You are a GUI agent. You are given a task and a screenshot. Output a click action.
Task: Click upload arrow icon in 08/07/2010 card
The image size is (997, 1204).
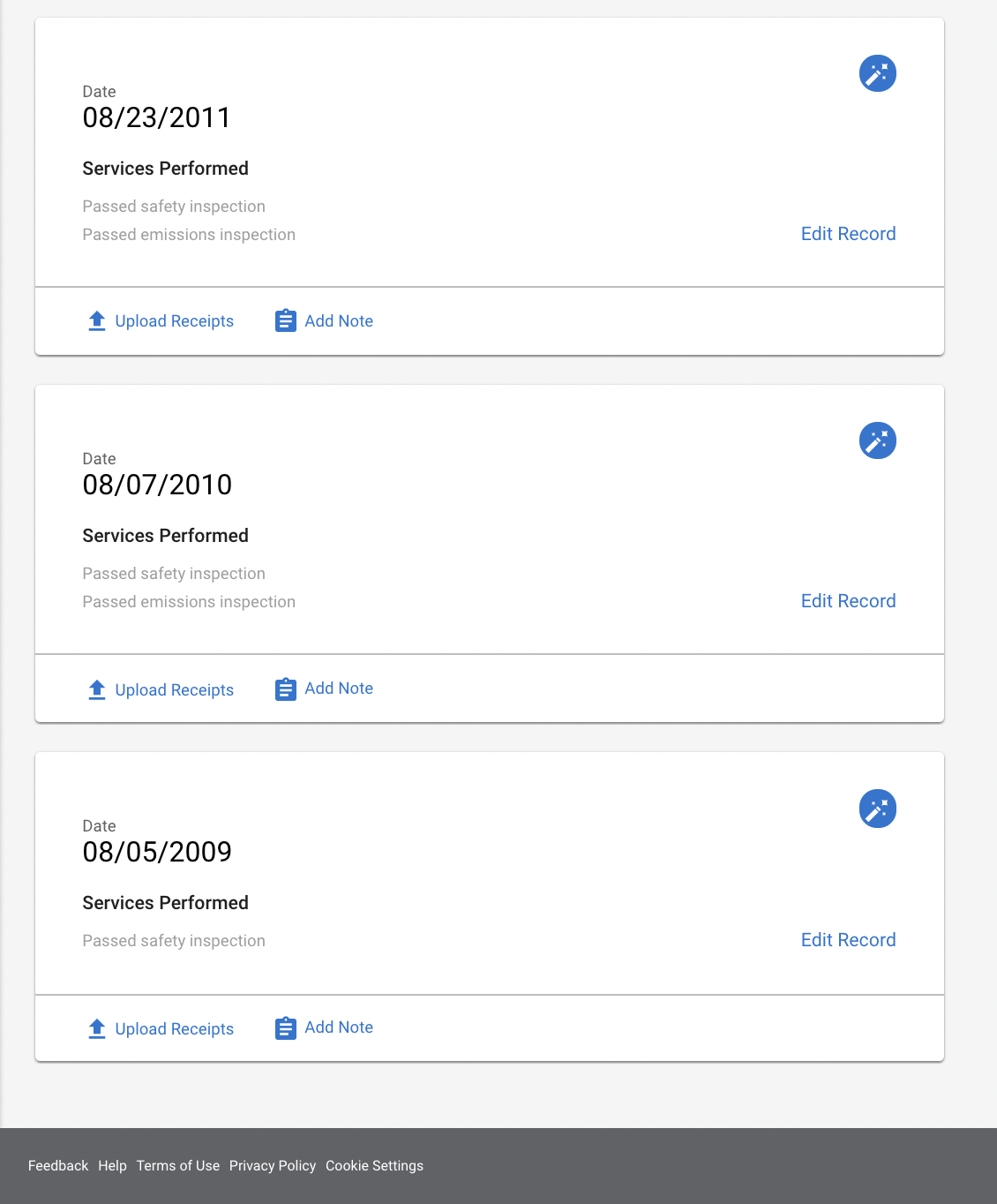coord(97,690)
